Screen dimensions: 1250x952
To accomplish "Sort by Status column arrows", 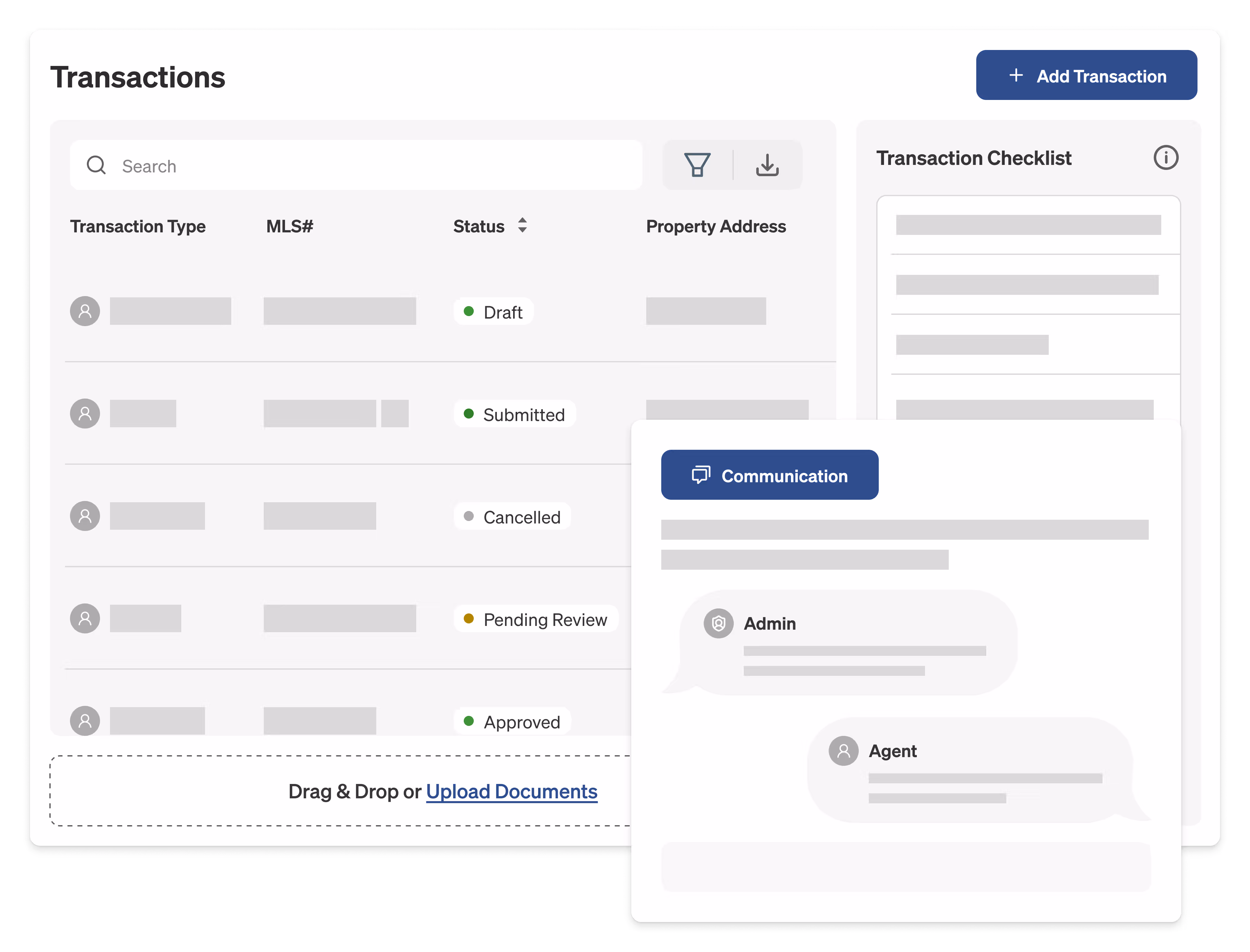I will (522, 226).
